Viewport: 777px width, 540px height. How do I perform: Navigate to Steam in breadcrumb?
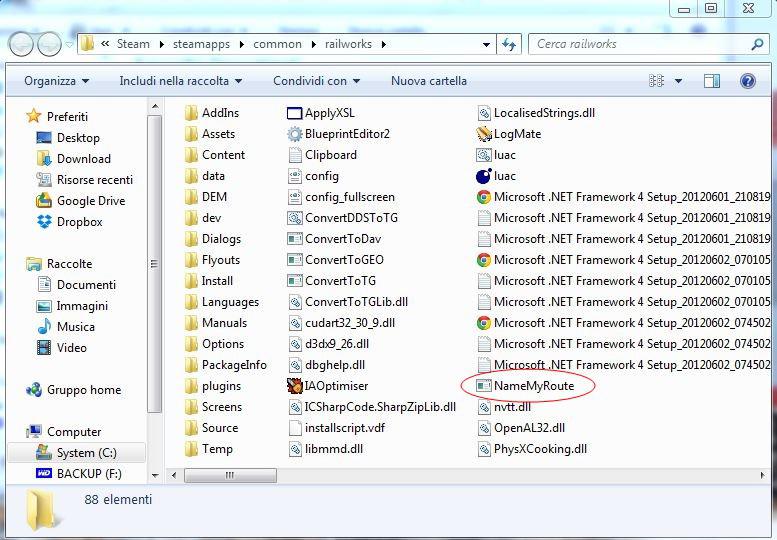click(x=133, y=44)
